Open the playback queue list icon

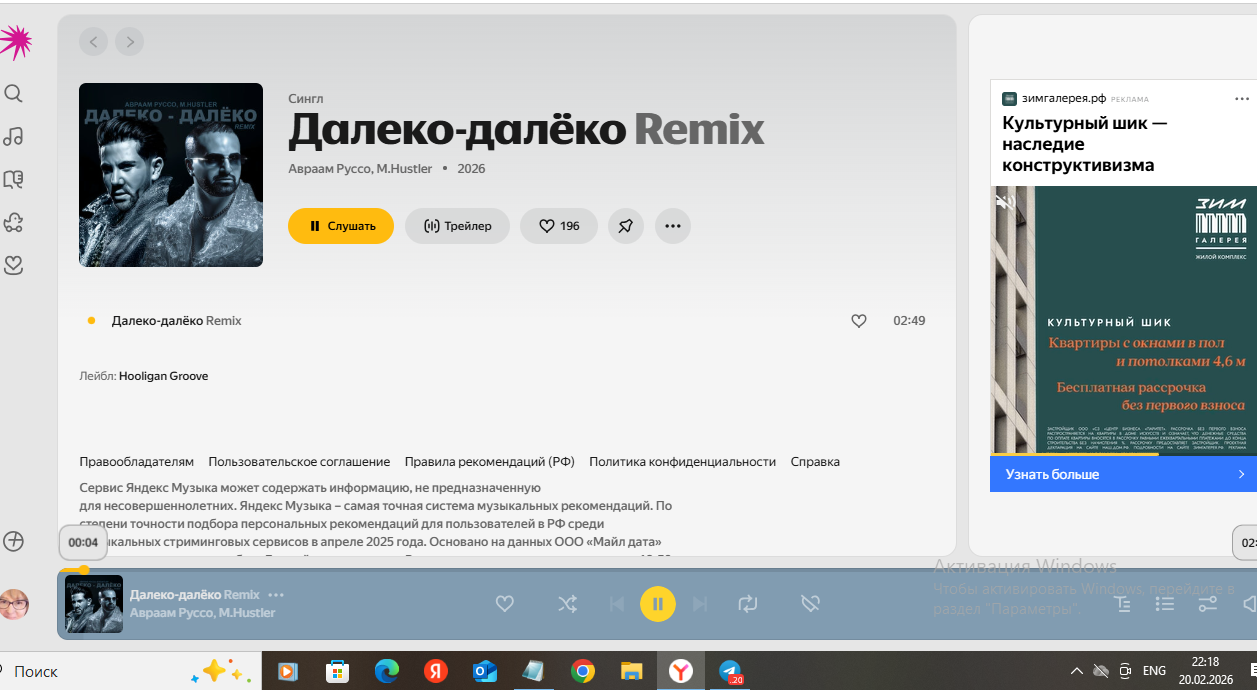[1165, 604]
